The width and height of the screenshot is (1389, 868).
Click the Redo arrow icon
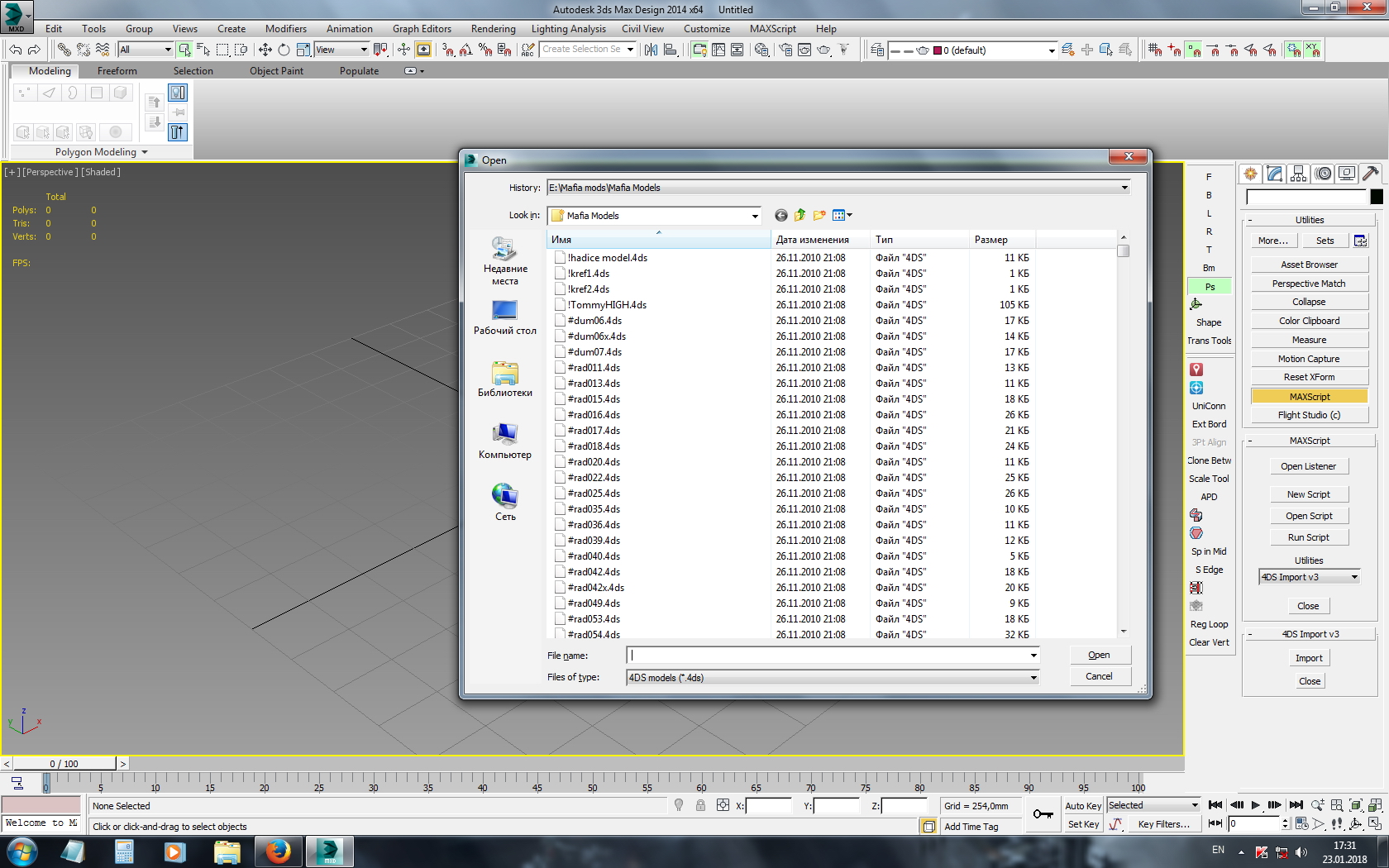tap(34, 50)
